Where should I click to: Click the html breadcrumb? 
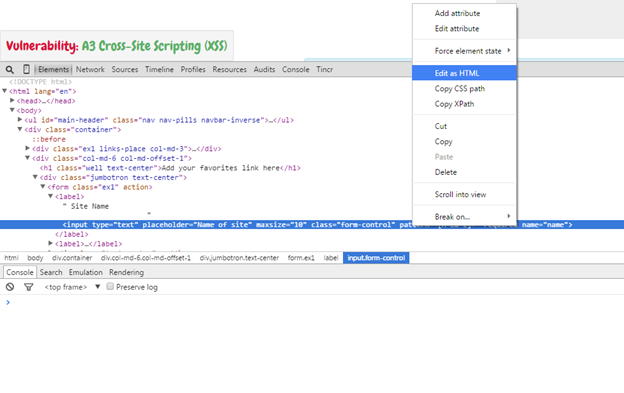point(12,258)
